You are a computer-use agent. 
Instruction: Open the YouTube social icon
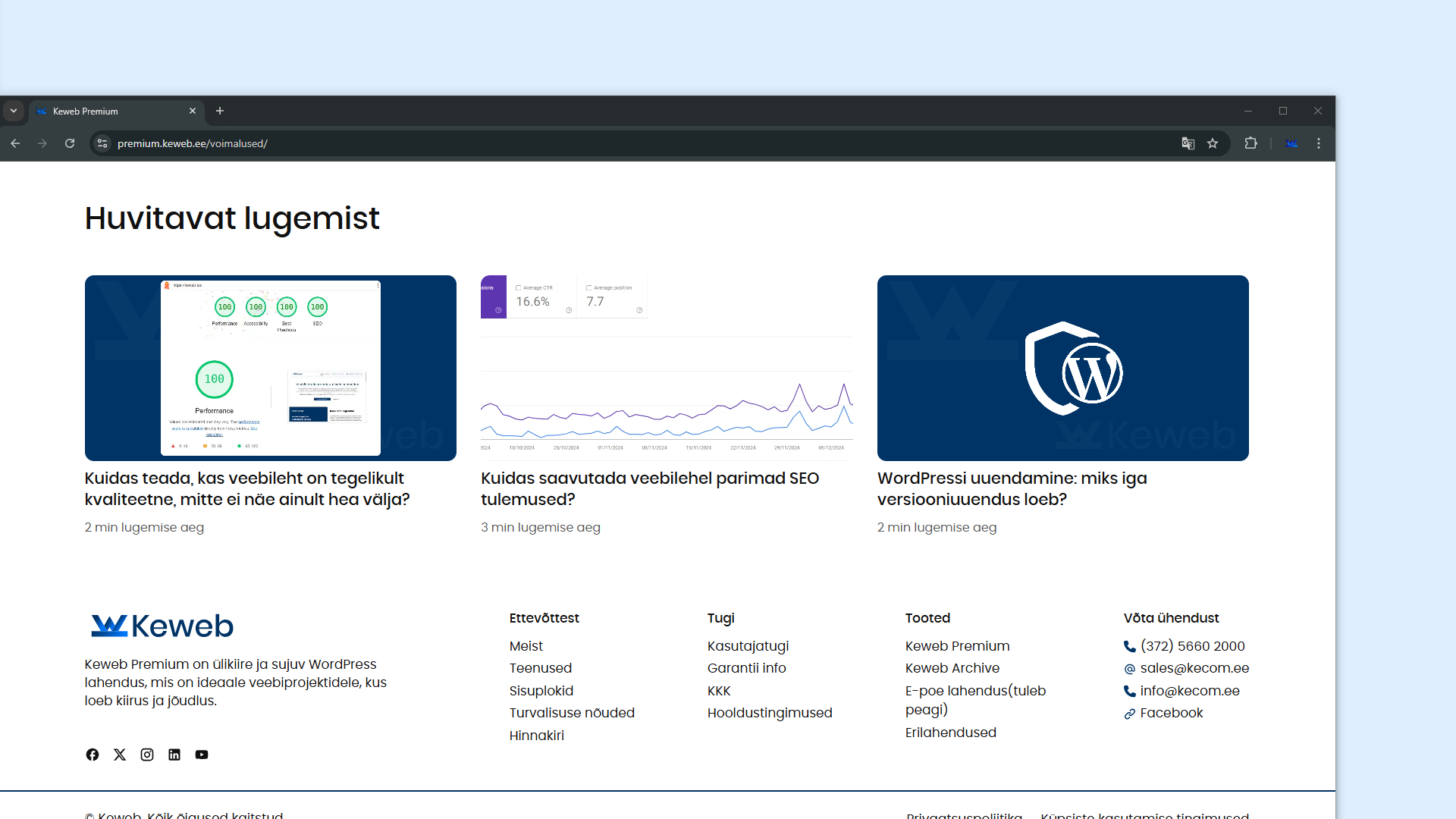click(202, 755)
